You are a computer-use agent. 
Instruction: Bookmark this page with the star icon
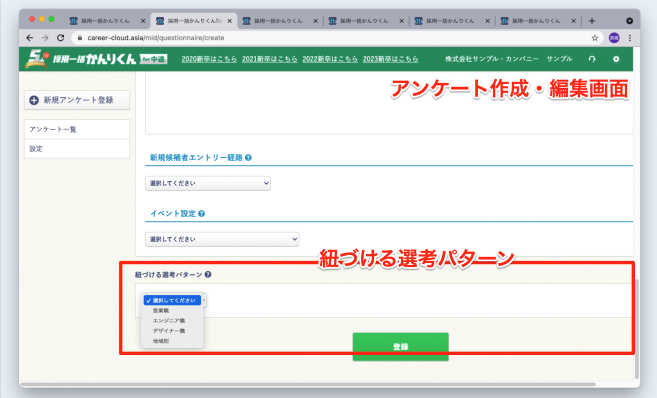coord(595,38)
